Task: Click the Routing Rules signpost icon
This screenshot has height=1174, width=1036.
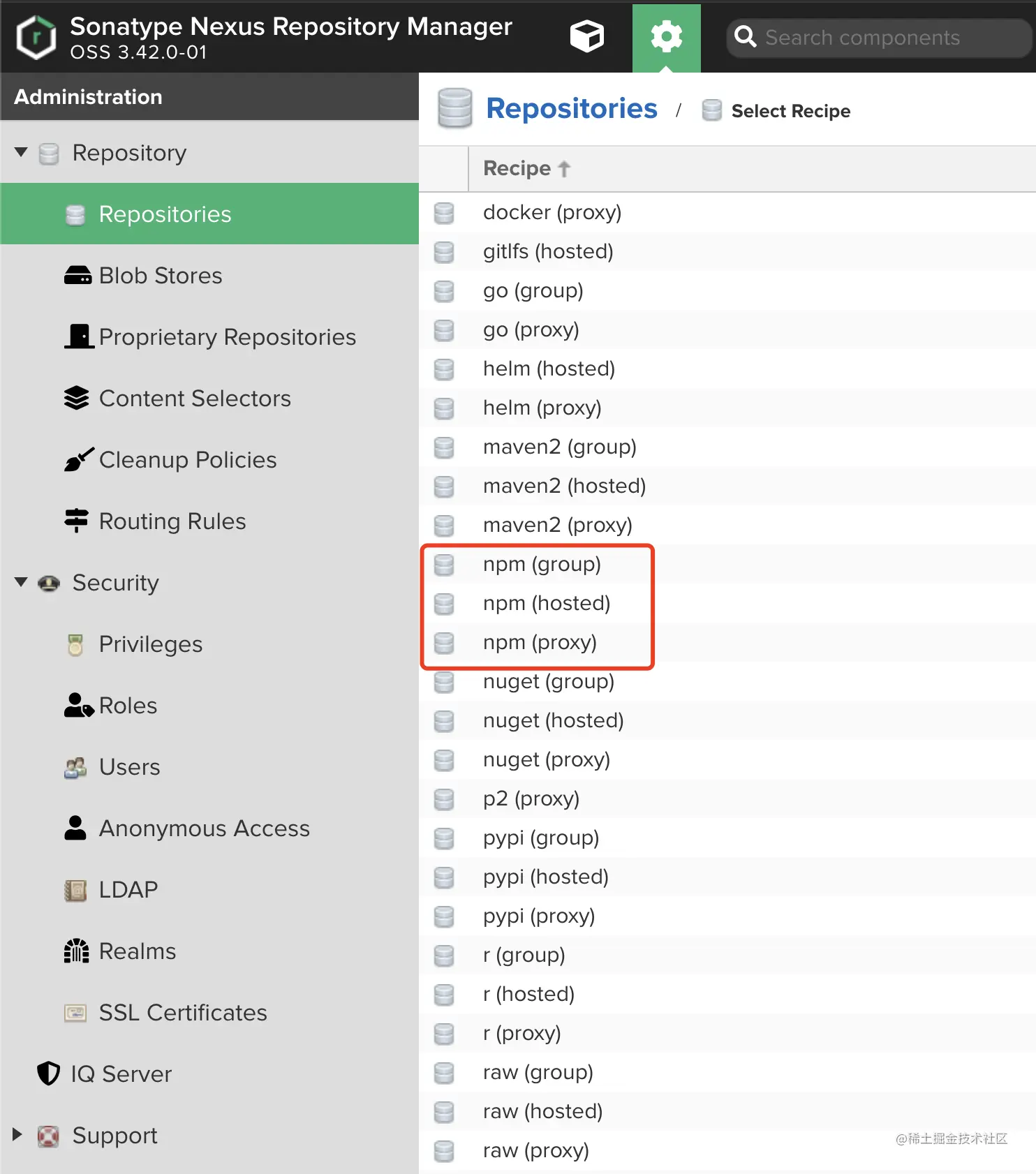Action: (x=76, y=521)
